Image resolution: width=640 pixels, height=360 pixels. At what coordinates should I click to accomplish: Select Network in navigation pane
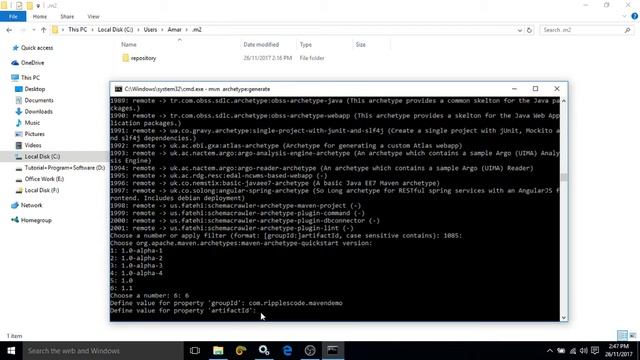tap(31, 205)
